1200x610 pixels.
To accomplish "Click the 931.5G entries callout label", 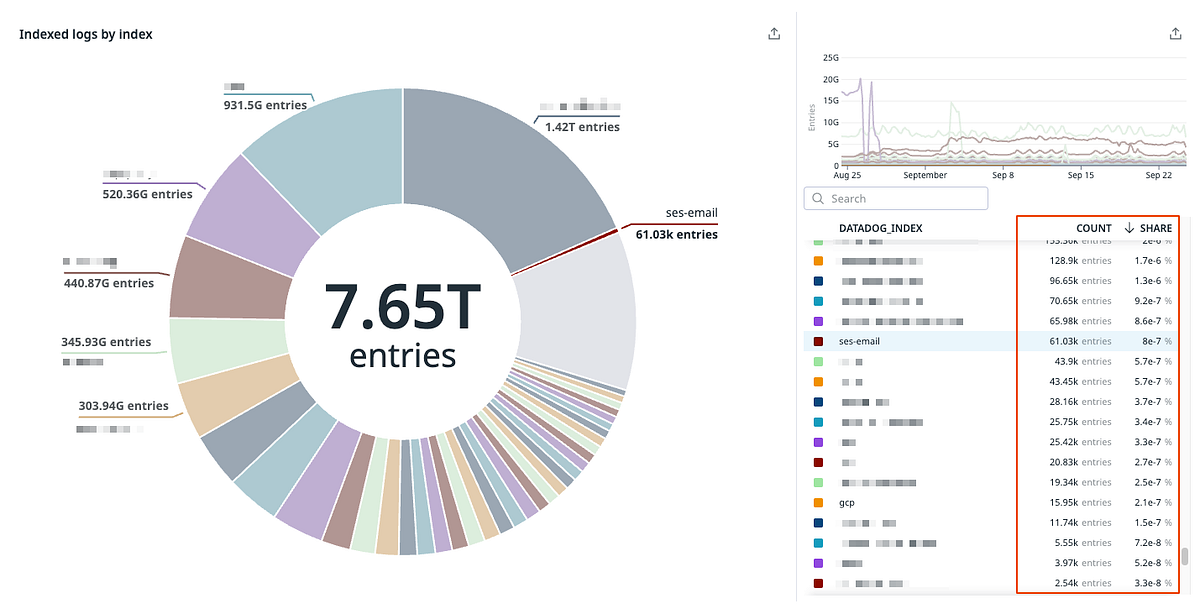I will click(x=266, y=104).
